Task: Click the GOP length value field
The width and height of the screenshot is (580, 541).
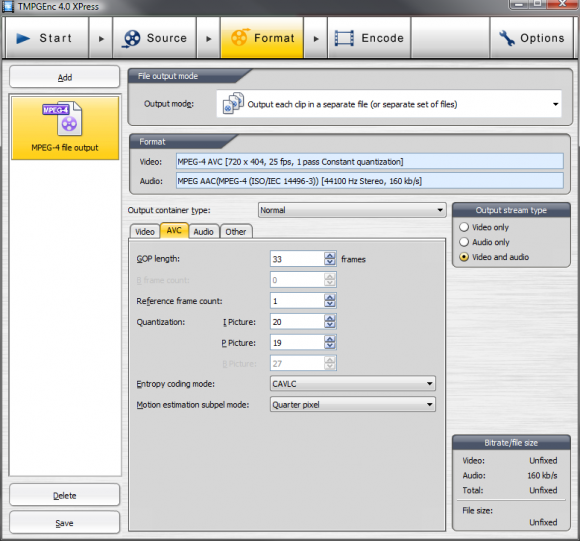Action: click(x=297, y=259)
